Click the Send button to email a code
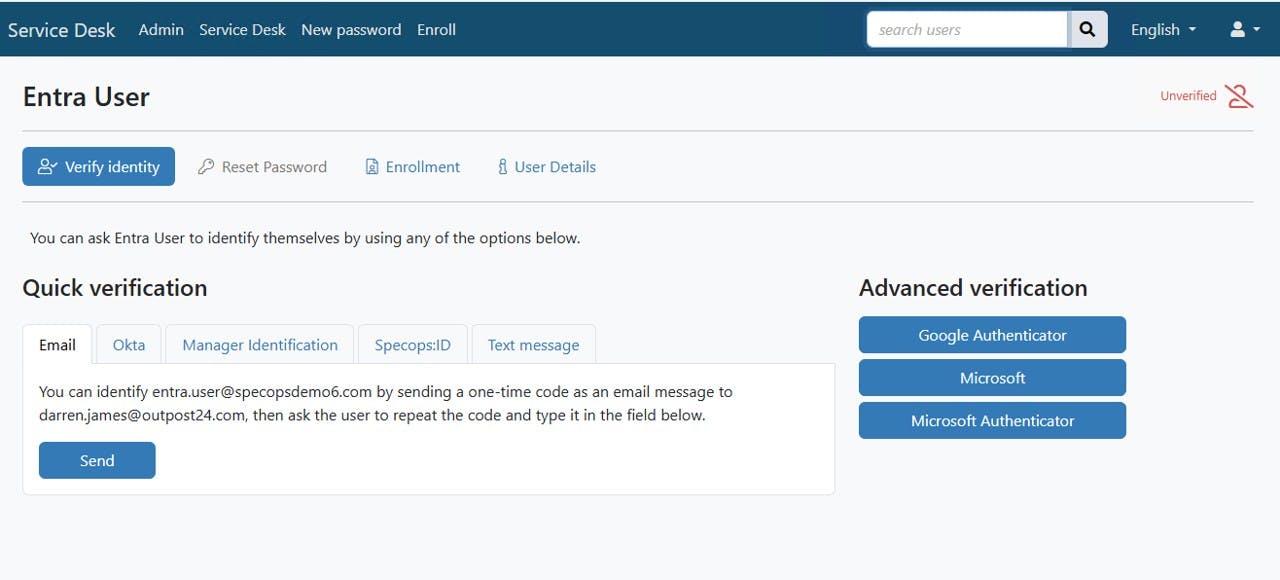The height and width of the screenshot is (580, 1280). click(97, 460)
